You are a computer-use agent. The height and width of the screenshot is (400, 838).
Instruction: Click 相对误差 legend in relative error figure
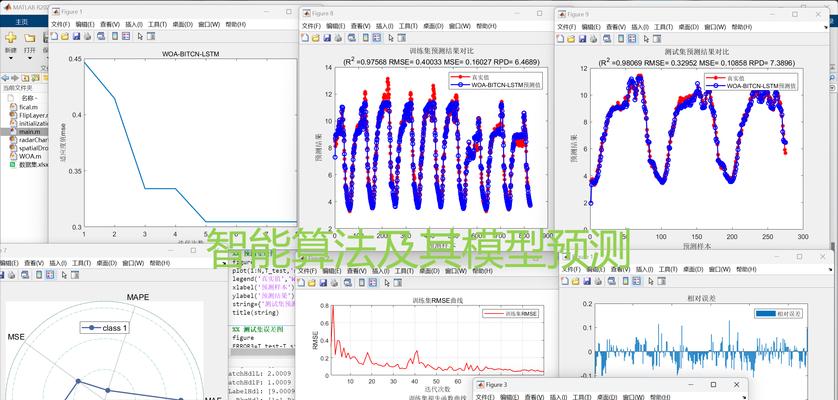779,313
